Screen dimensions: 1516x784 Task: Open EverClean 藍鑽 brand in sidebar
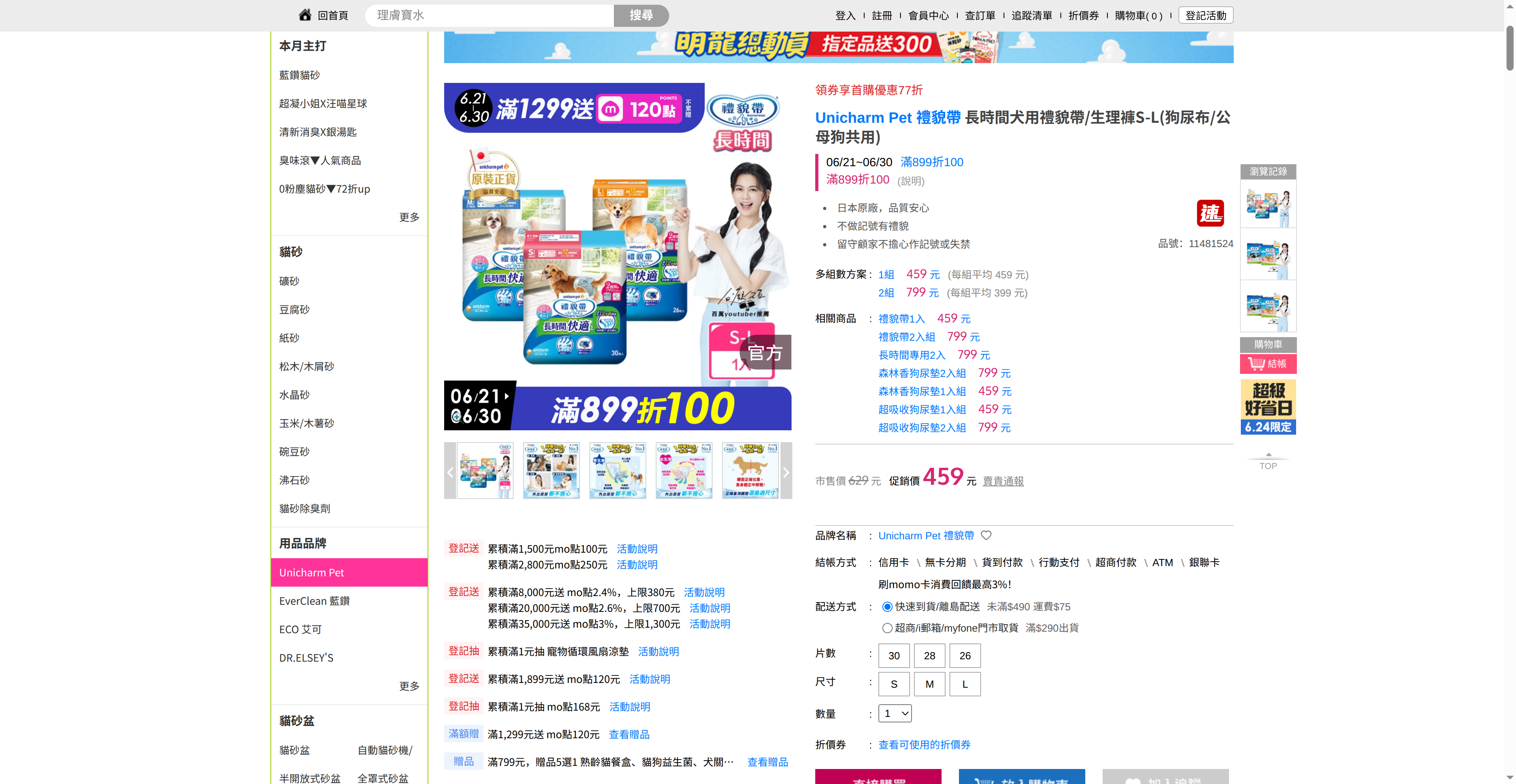coord(314,601)
